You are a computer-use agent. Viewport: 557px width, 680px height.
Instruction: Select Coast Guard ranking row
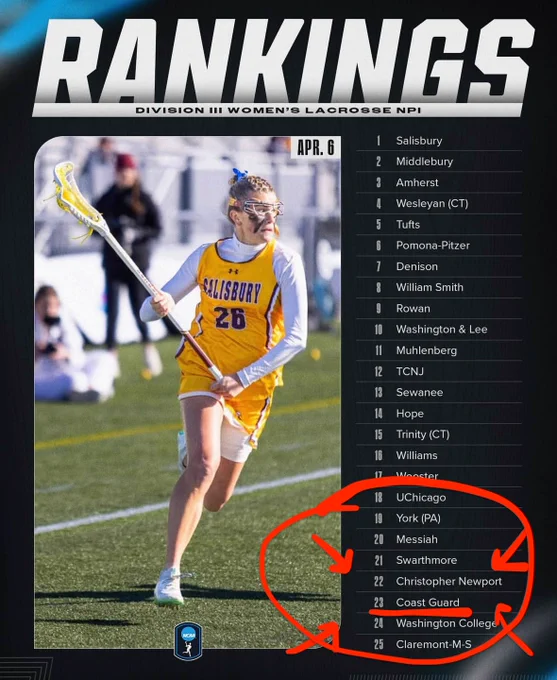[x=439, y=602]
